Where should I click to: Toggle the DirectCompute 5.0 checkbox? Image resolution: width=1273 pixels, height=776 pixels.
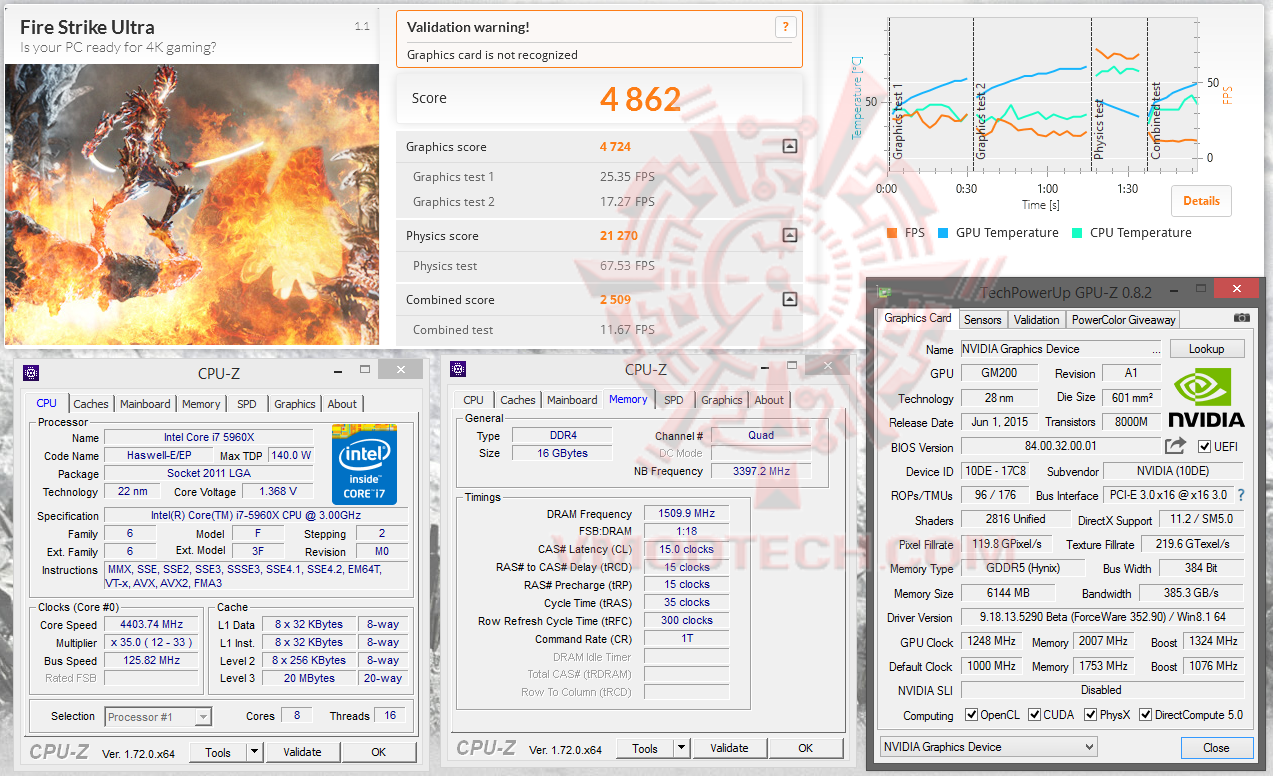[1146, 715]
